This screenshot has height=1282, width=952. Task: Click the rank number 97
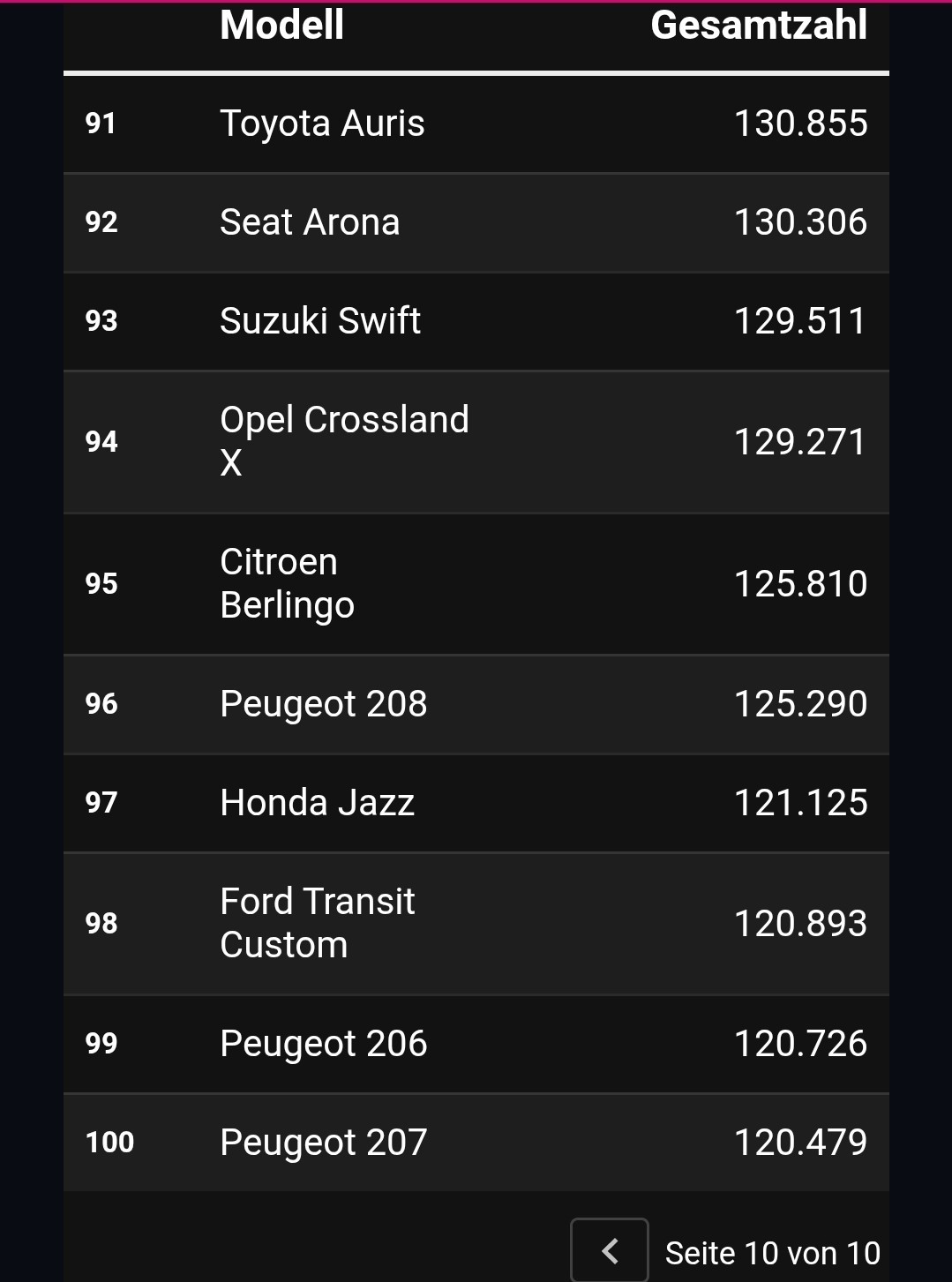(101, 802)
